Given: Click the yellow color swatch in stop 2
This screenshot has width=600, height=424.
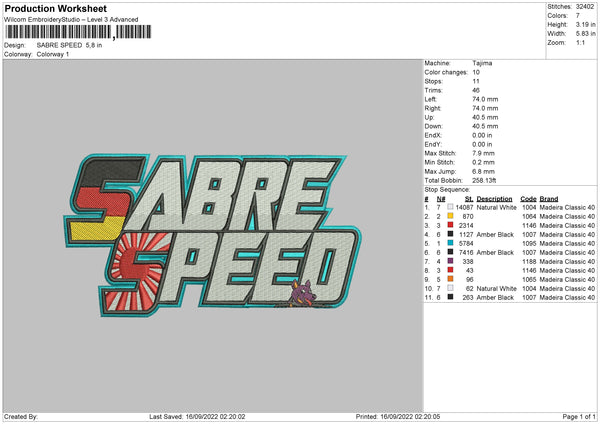Looking at the screenshot, I should (451, 216).
